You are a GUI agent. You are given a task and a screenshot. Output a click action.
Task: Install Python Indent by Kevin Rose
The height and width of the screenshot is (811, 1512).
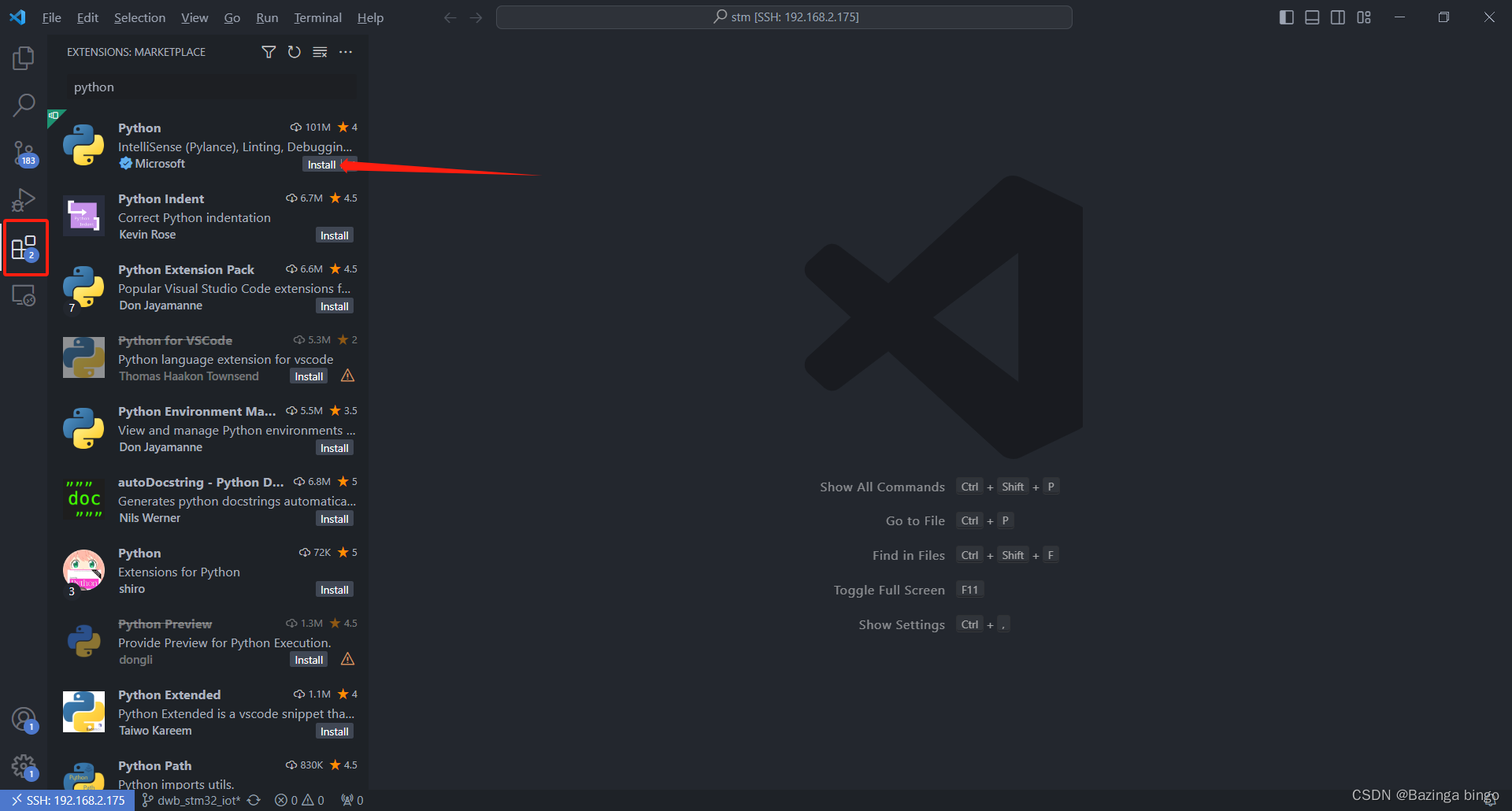[335, 235]
